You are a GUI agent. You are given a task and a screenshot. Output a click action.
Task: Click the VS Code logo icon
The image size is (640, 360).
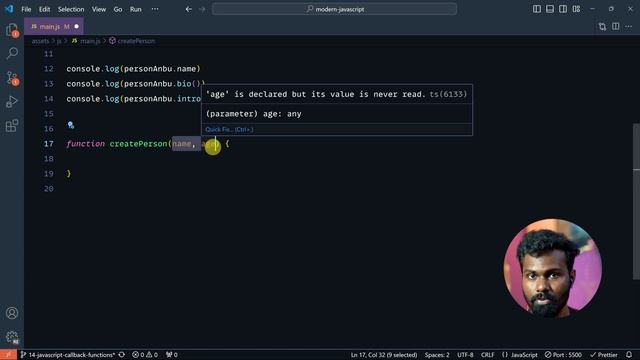pos(9,9)
